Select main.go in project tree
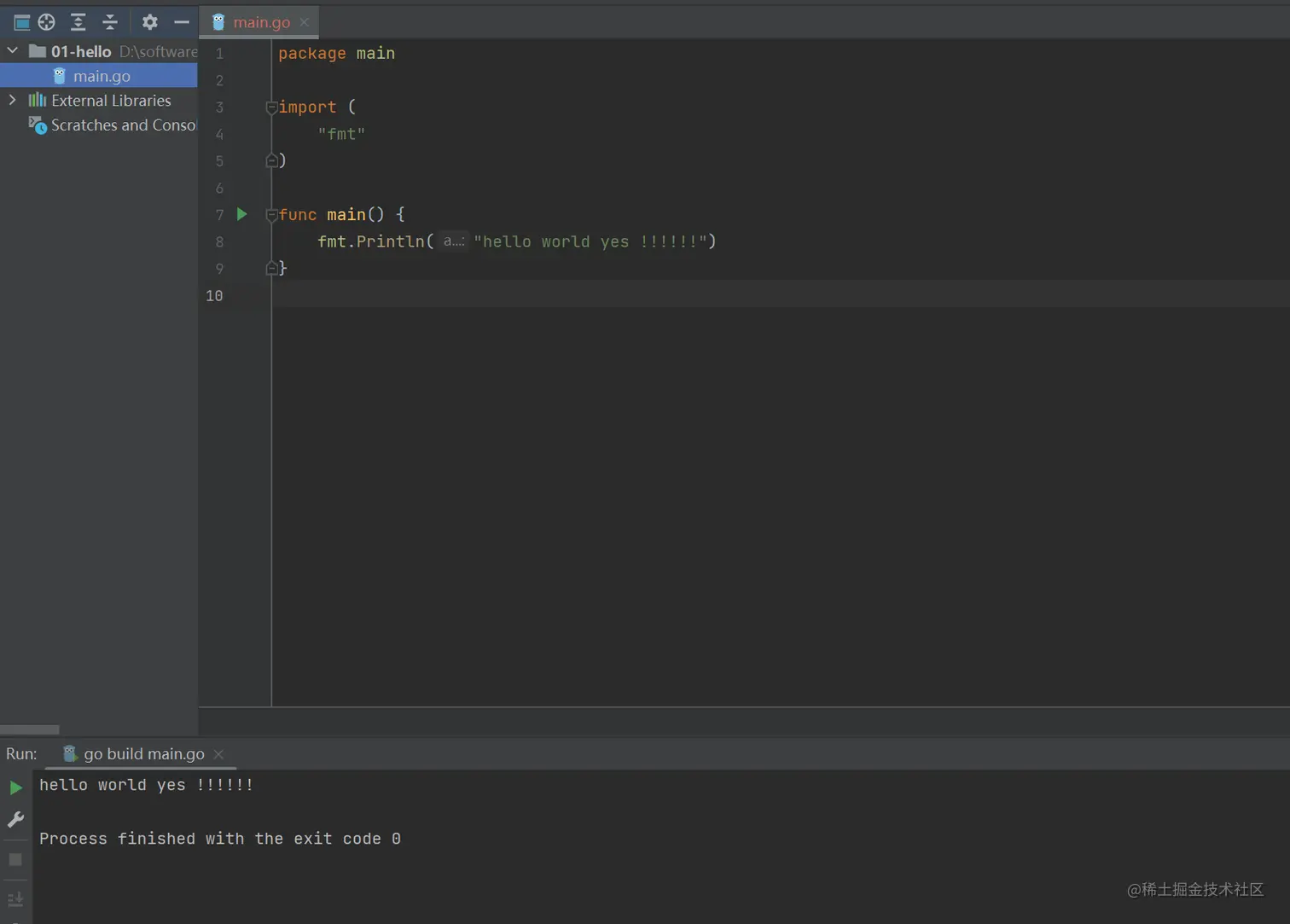This screenshot has height=924, width=1290. [x=99, y=76]
